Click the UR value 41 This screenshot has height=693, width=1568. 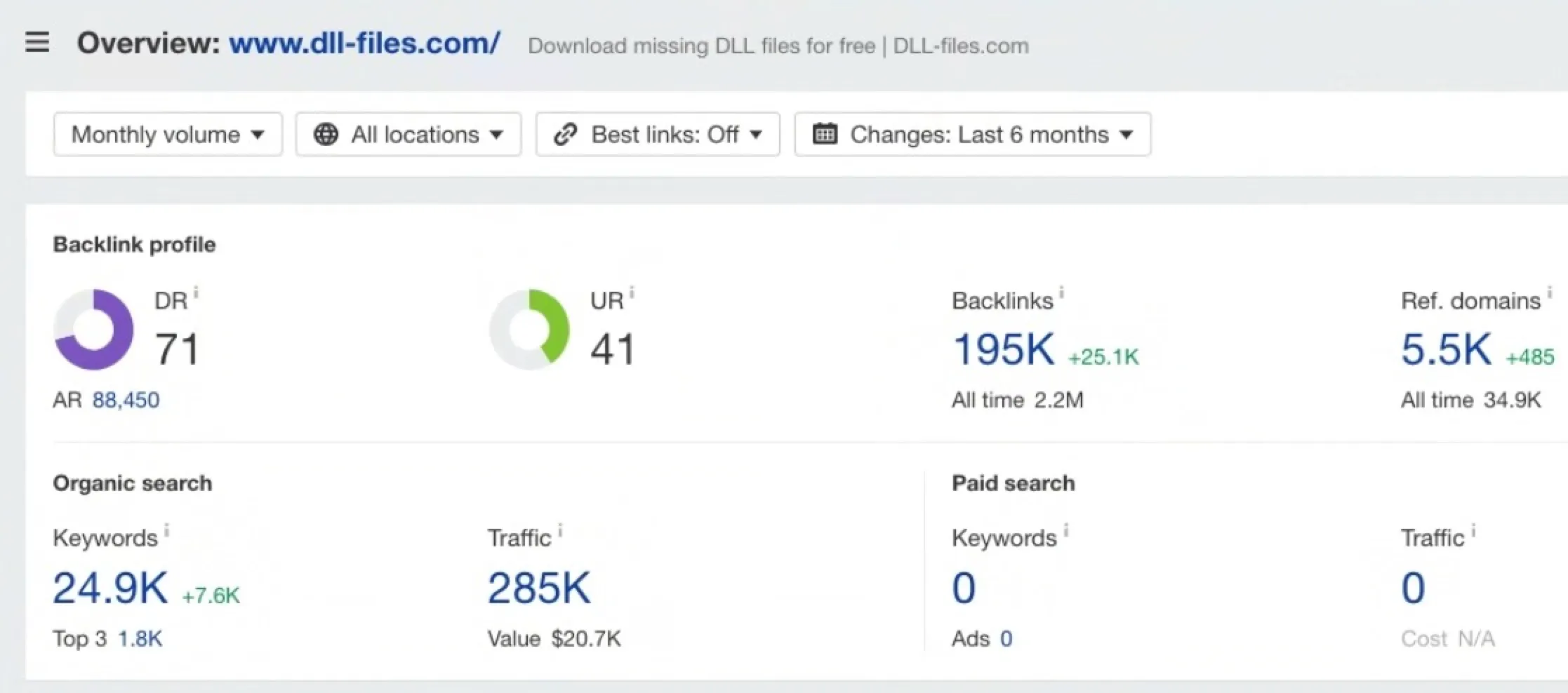(x=613, y=349)
